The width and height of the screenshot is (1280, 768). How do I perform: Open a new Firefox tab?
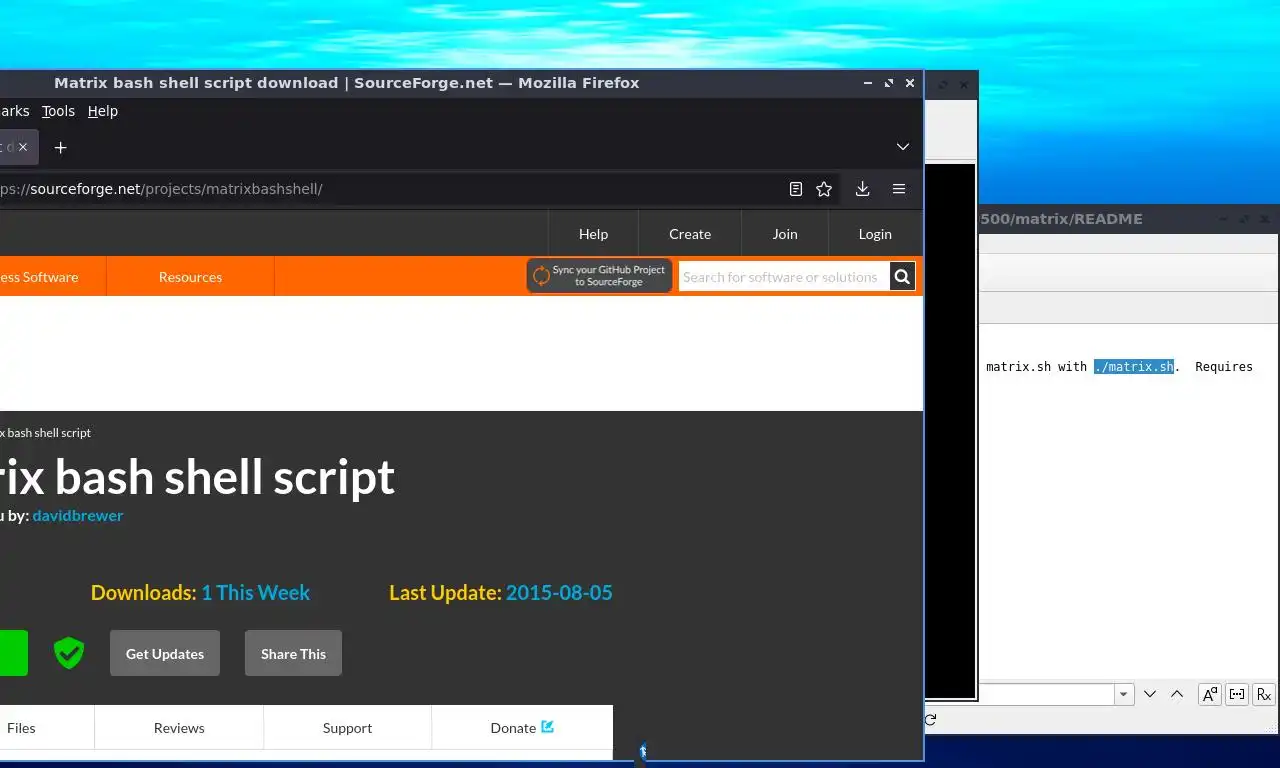tap(60, 147)
